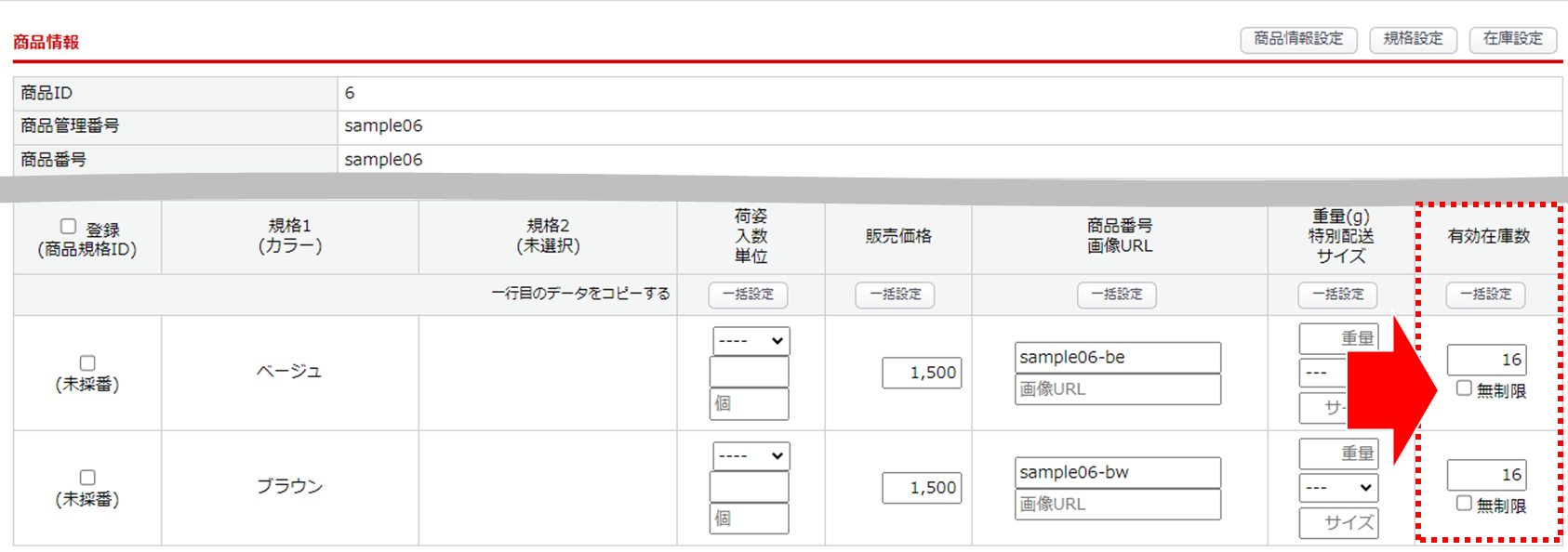Image resolution: width=1568 pixels, height=552 pixels.
Task: Click 一括設定 under 商品番号 column
Action: (1116, 295)
